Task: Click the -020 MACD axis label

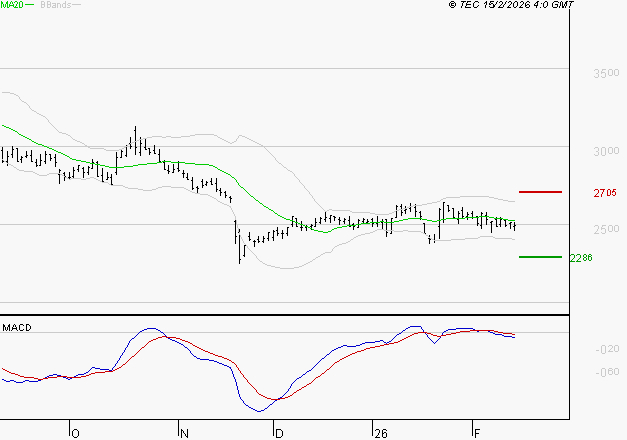Action: (606, 349)
